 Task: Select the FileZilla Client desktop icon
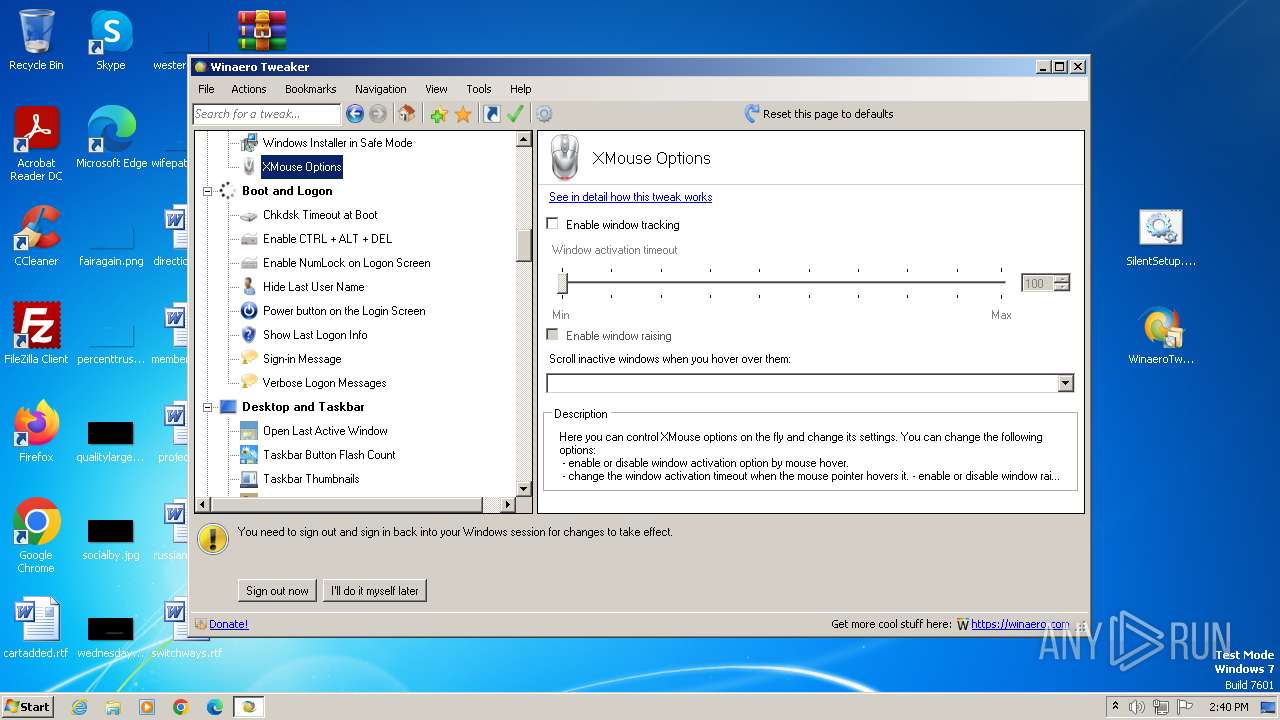36,334
